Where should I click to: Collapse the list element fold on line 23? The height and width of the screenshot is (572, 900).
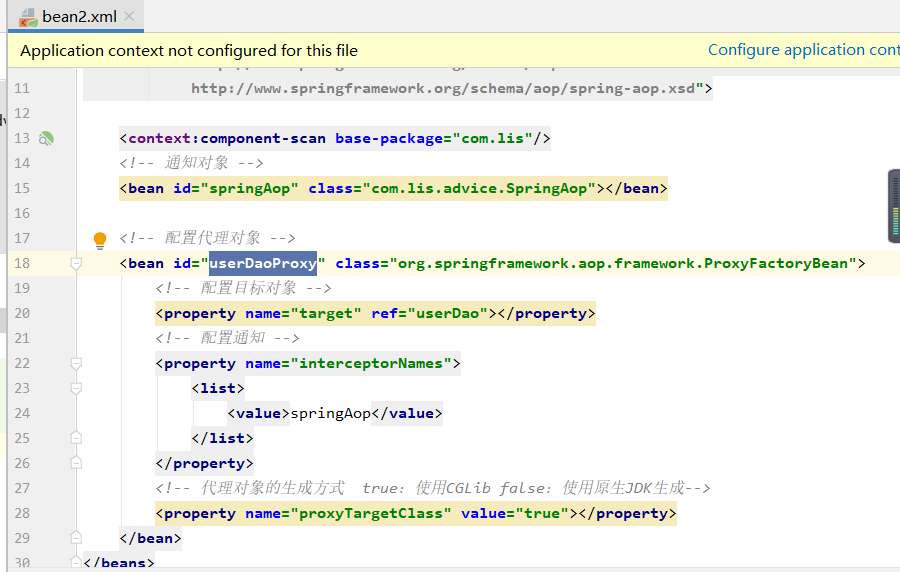coord(76,388)
